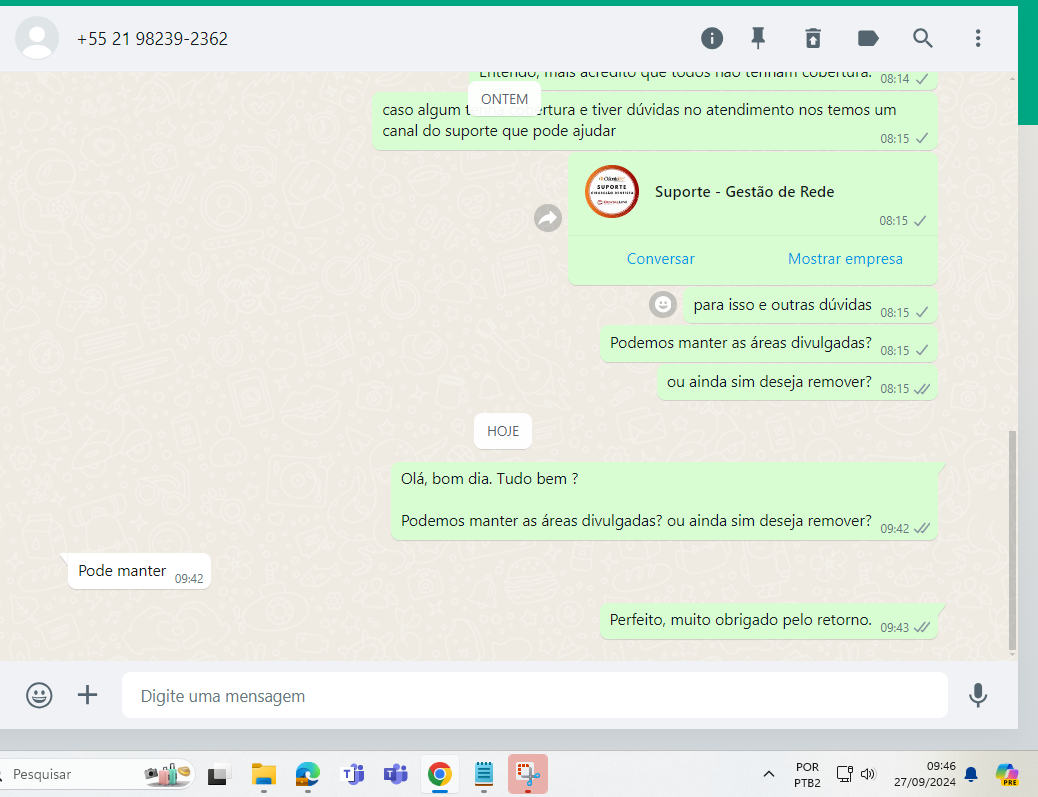This screenshot has height=797, width=1038.
Task: Open the POR PTB2 language switcher
Action: tap(807, 775)
